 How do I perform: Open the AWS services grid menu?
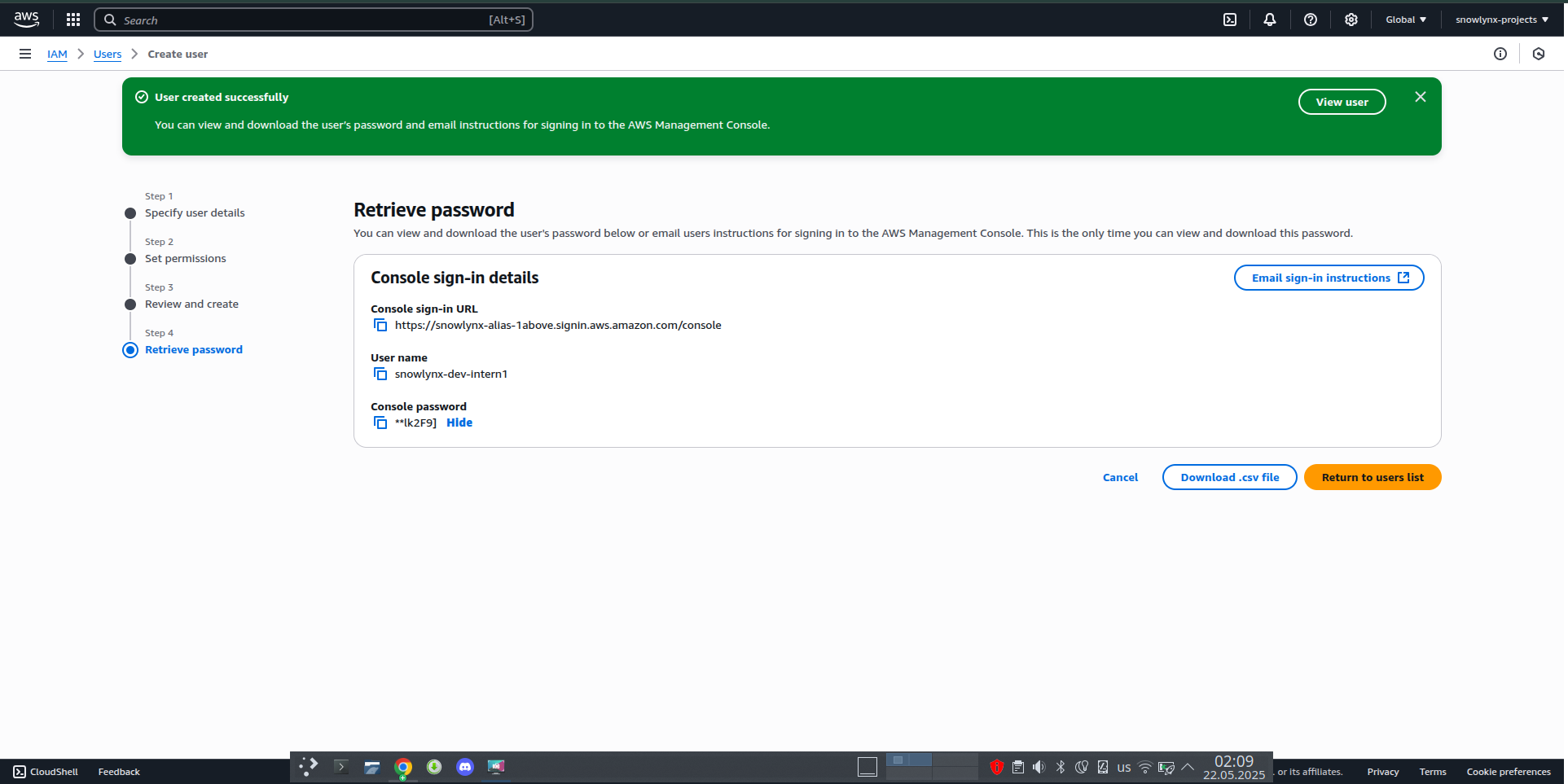[x=73, y=20]
